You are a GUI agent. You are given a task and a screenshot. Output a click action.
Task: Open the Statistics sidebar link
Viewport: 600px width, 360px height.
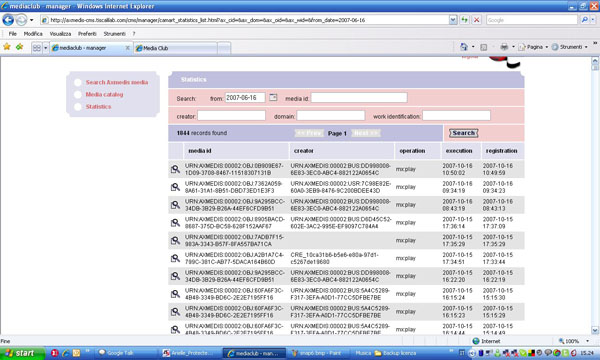coord(98,107)
